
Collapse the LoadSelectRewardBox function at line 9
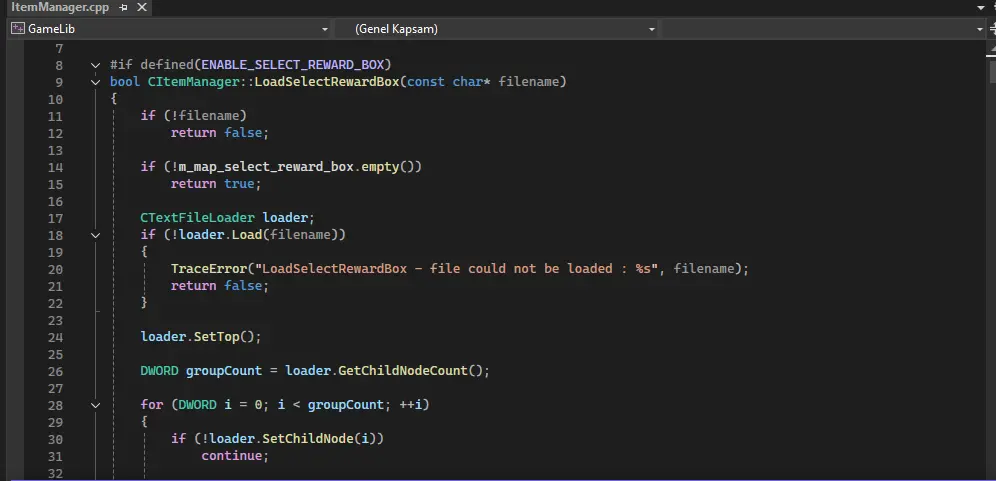point(95,82)
